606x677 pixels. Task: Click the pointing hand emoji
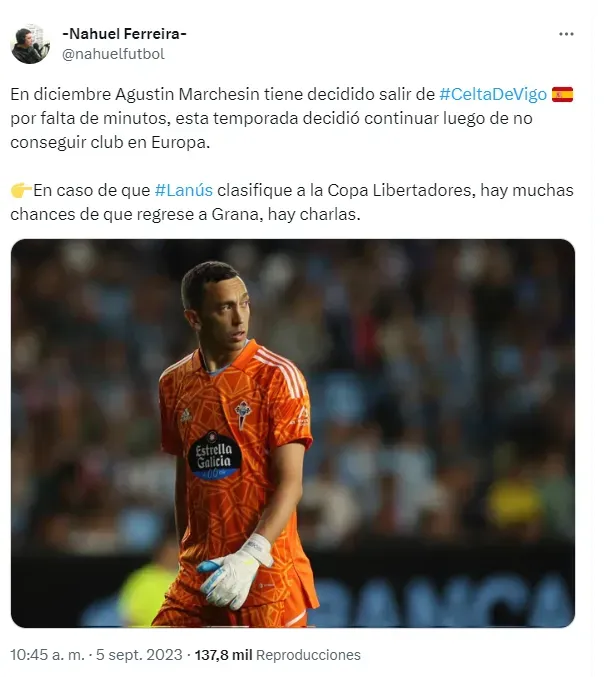(x=21, y=190)
